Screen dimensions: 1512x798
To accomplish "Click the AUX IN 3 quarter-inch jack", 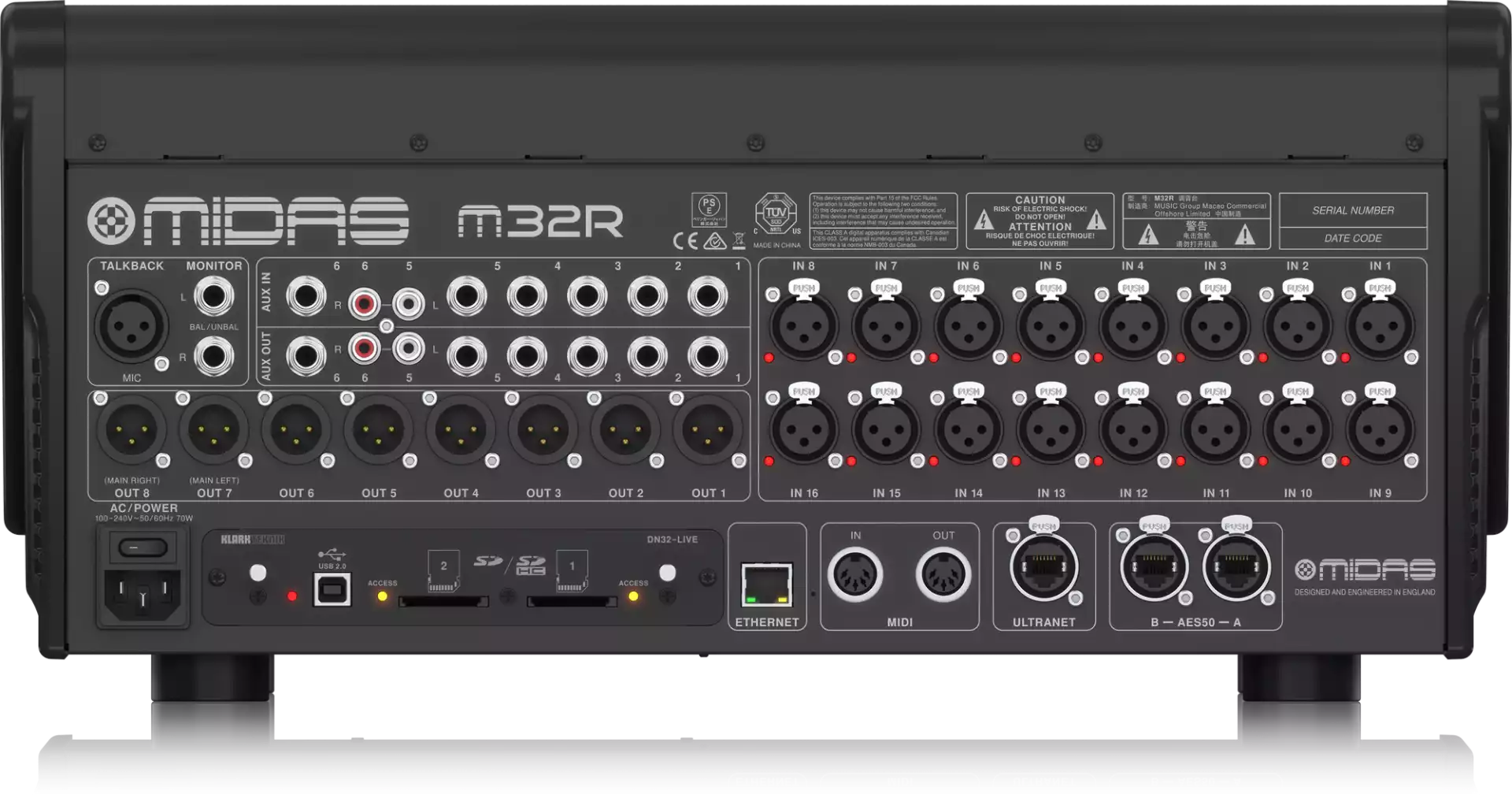I will point(587,296).
